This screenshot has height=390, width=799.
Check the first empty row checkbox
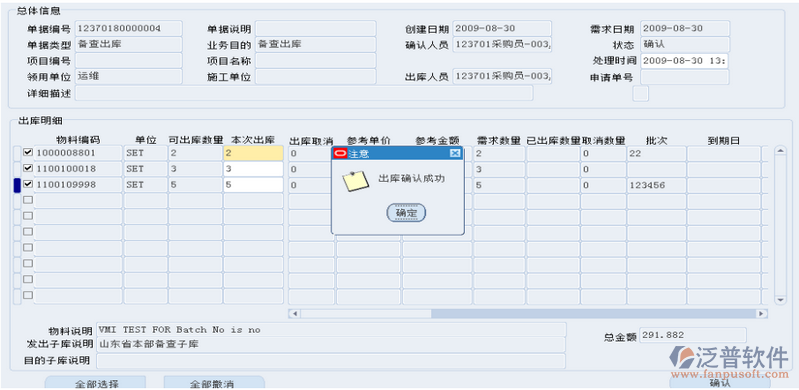pos(28,200)
